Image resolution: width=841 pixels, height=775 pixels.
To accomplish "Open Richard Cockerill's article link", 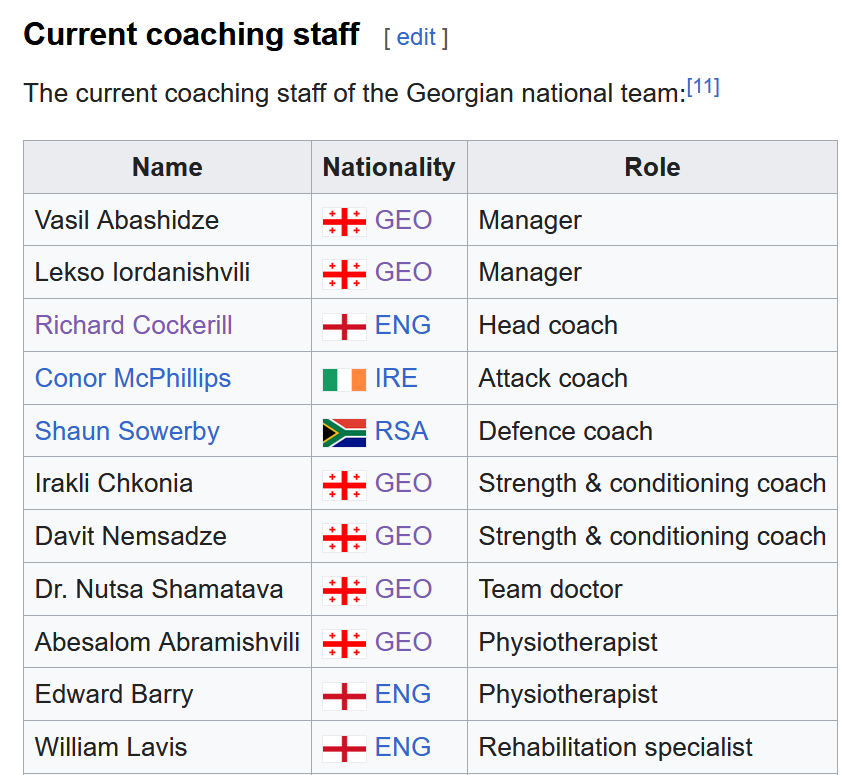I will (134, 325).
